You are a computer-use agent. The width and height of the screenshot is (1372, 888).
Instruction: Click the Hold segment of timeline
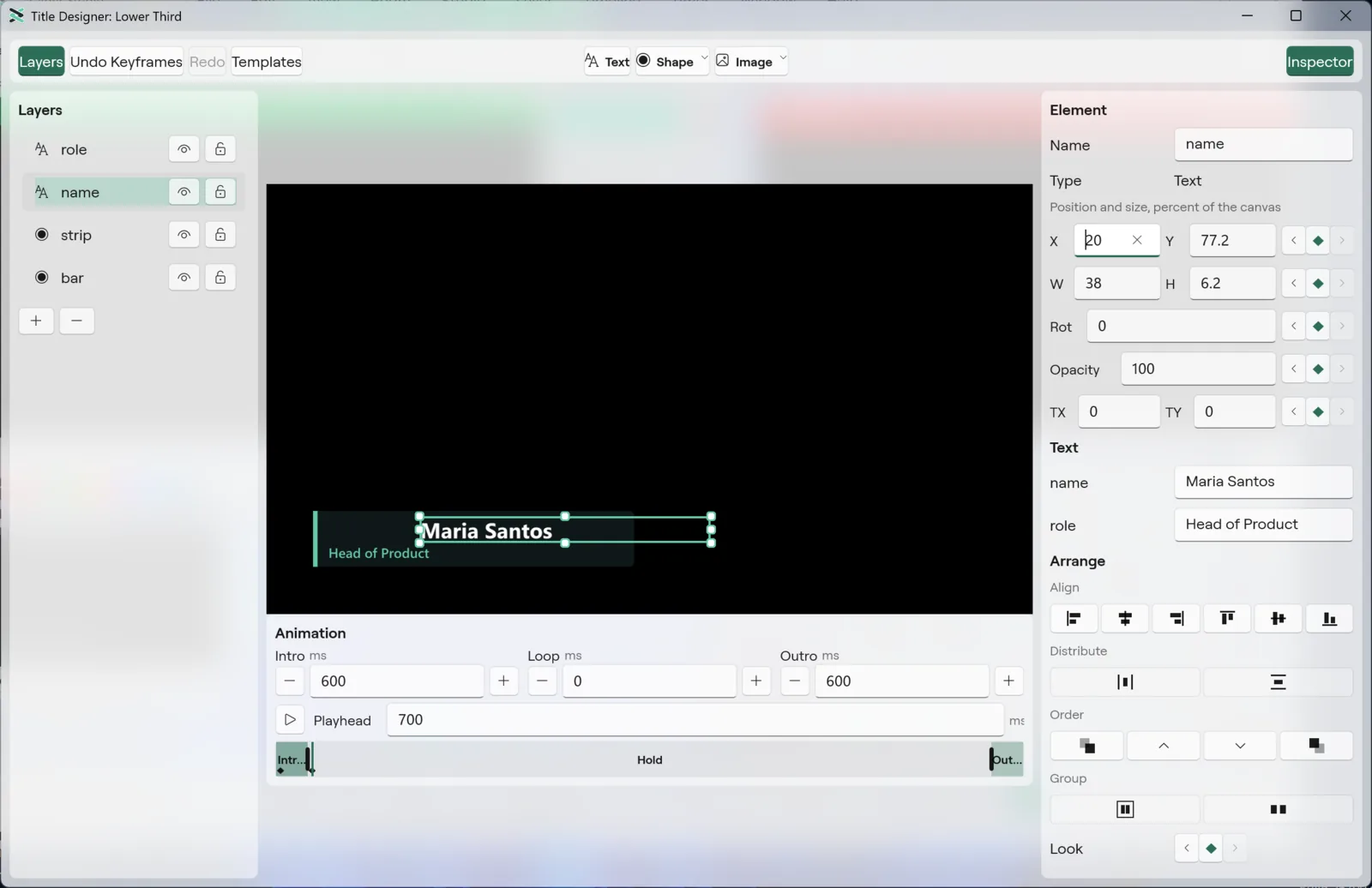pos(650,760)
